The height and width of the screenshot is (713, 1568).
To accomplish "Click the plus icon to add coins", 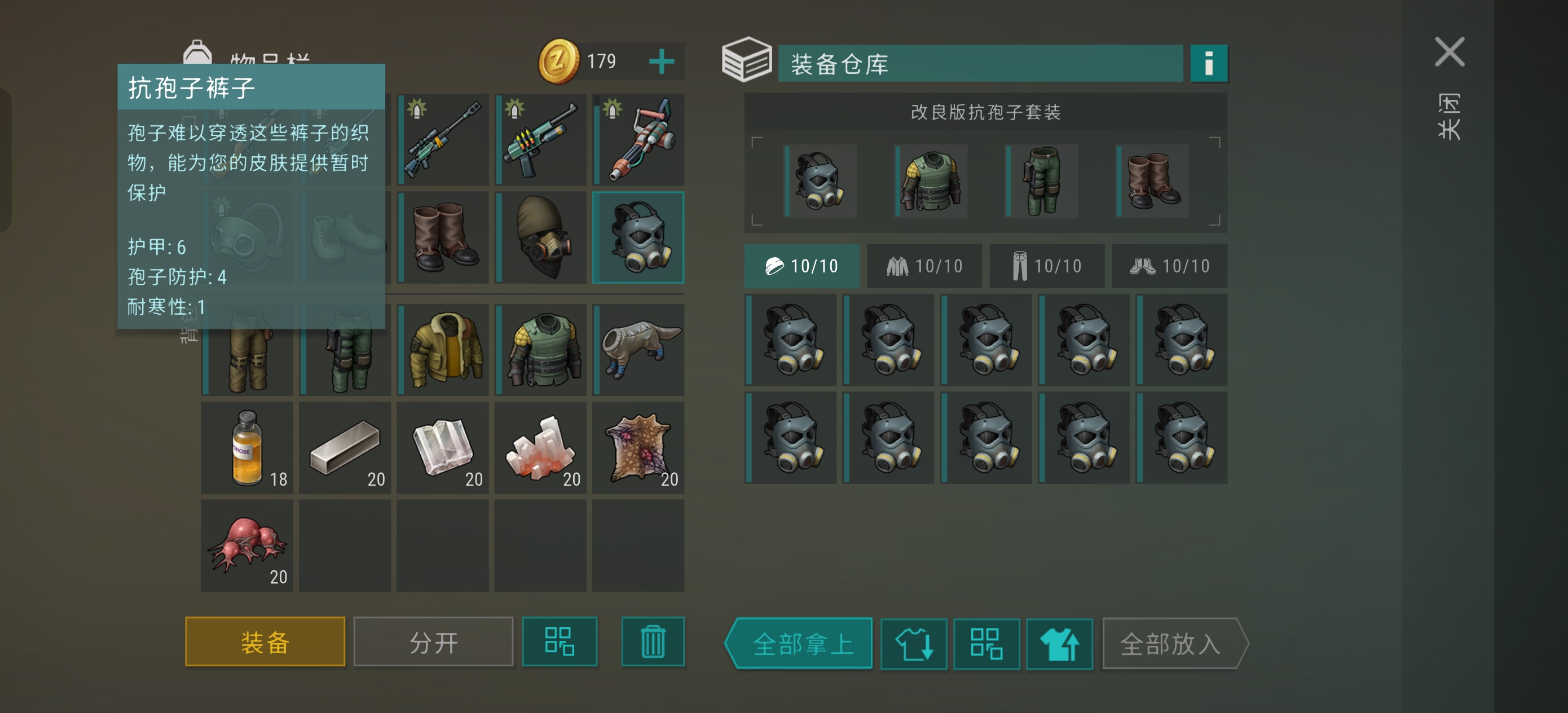I will click(661, 61).
